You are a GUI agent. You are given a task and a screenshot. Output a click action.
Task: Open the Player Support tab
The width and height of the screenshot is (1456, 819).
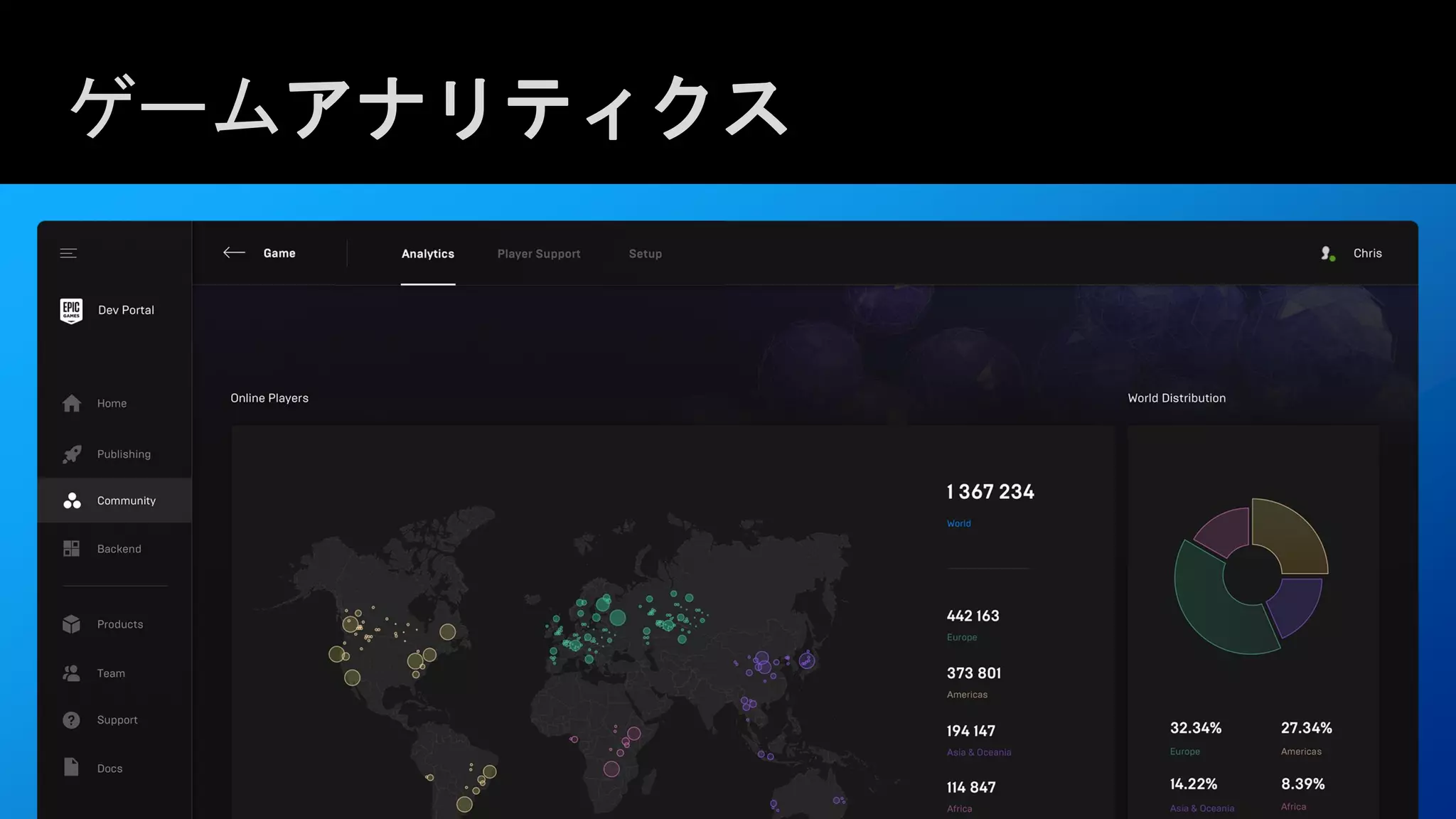point(538,254)
